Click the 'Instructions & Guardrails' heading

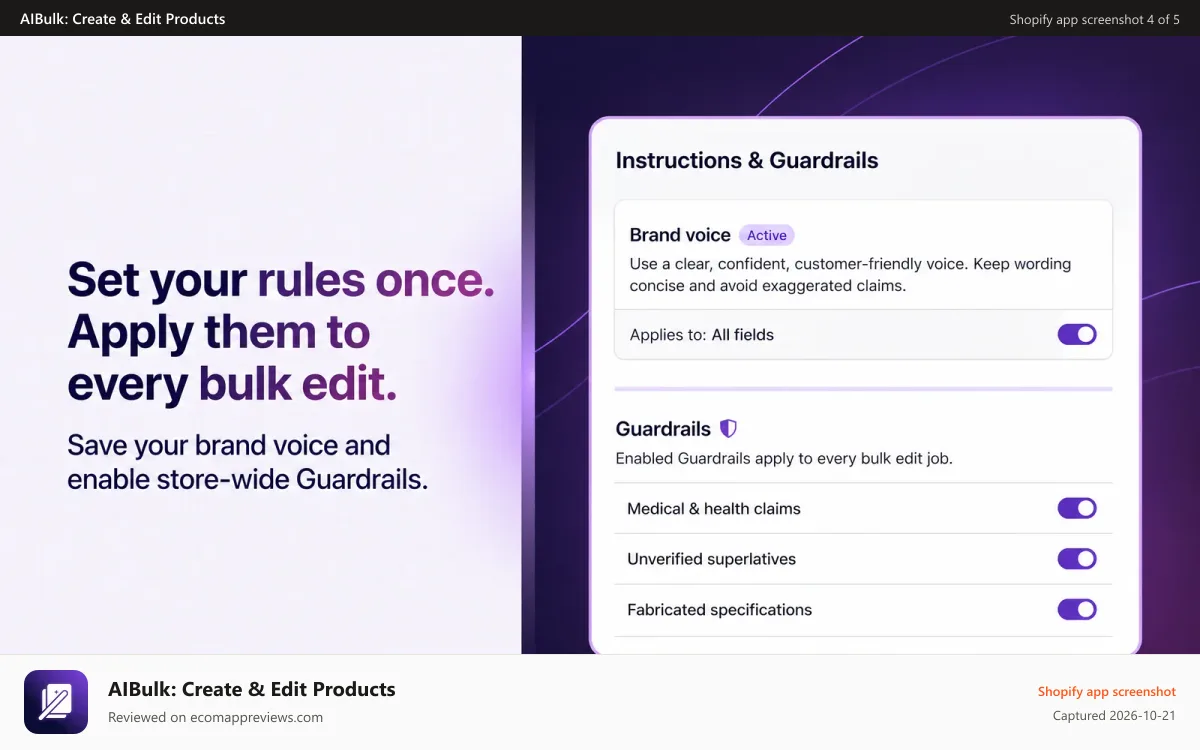point(747,160)
